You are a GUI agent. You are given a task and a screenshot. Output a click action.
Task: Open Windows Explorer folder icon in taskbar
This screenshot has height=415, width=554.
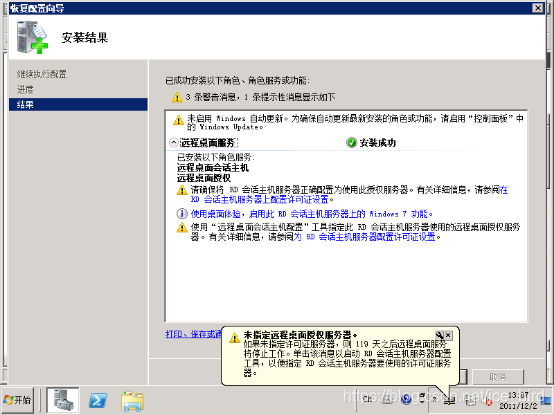pyautogui.click(x=132, y=401)
